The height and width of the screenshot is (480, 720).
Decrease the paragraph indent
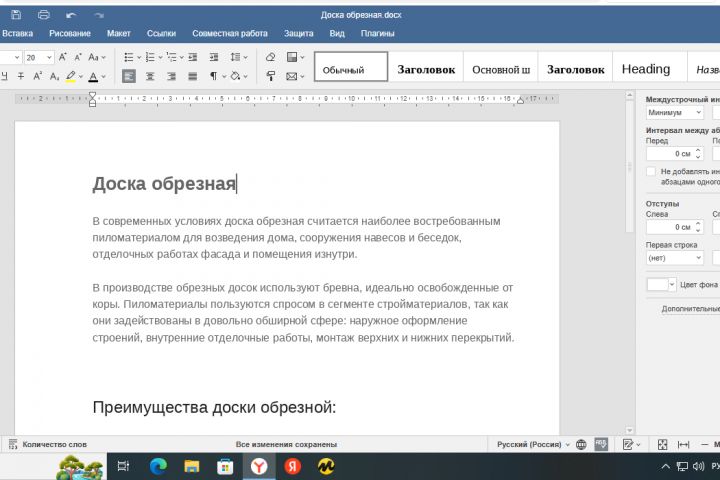(193, 57)
